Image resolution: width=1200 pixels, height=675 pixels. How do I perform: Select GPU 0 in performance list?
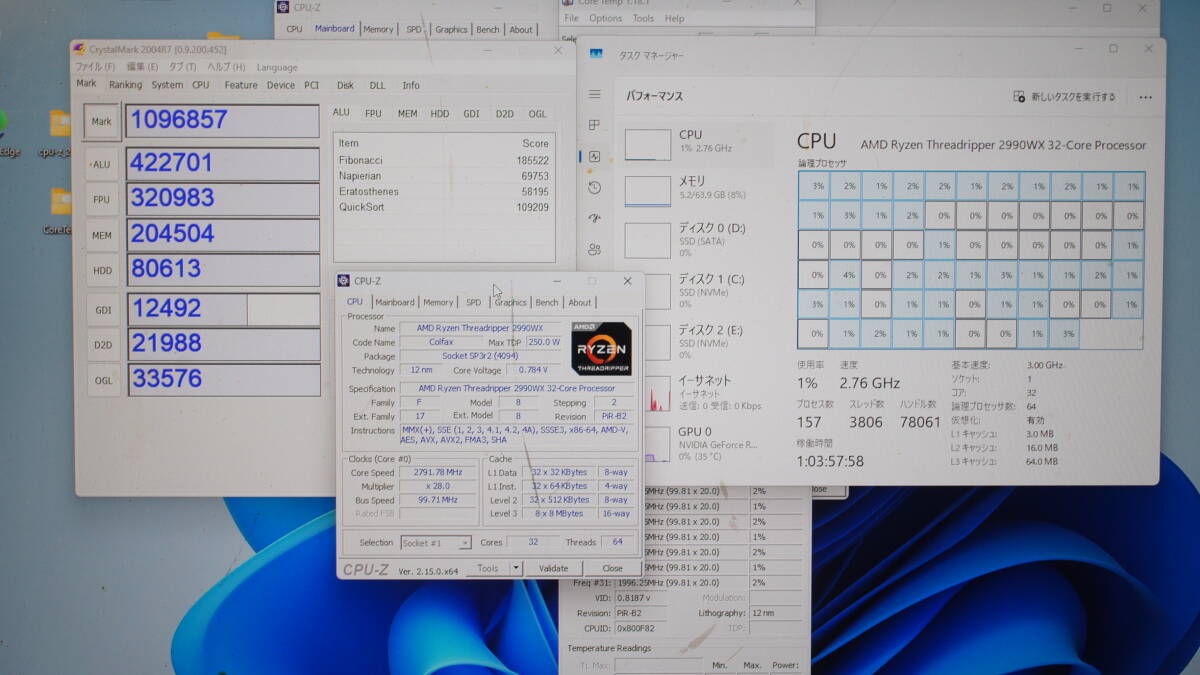pyautogui.click(x=698, y=443)
